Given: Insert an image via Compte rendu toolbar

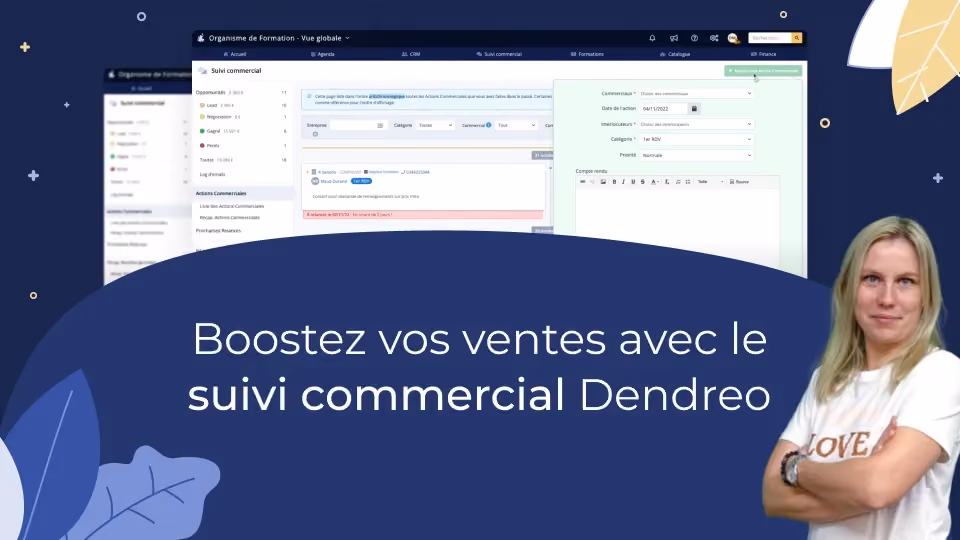Looking at the screenshot, I should coord(603,182).
